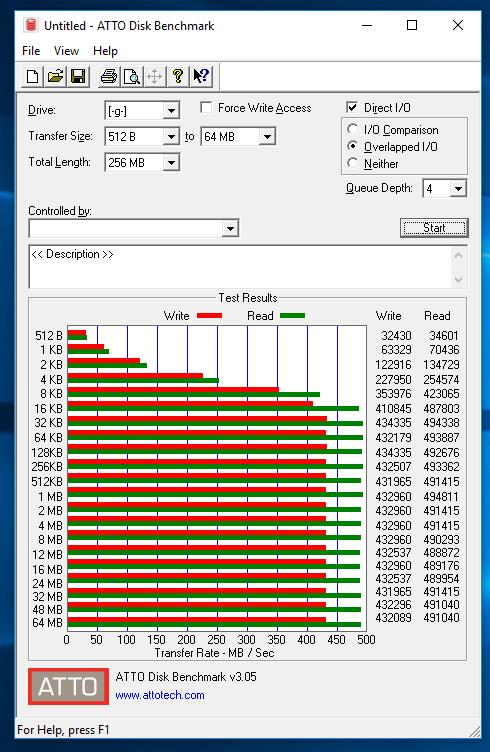Click the 4 KB row label in chart
This screenshot has height=752, width=490.
pos(51,379)
